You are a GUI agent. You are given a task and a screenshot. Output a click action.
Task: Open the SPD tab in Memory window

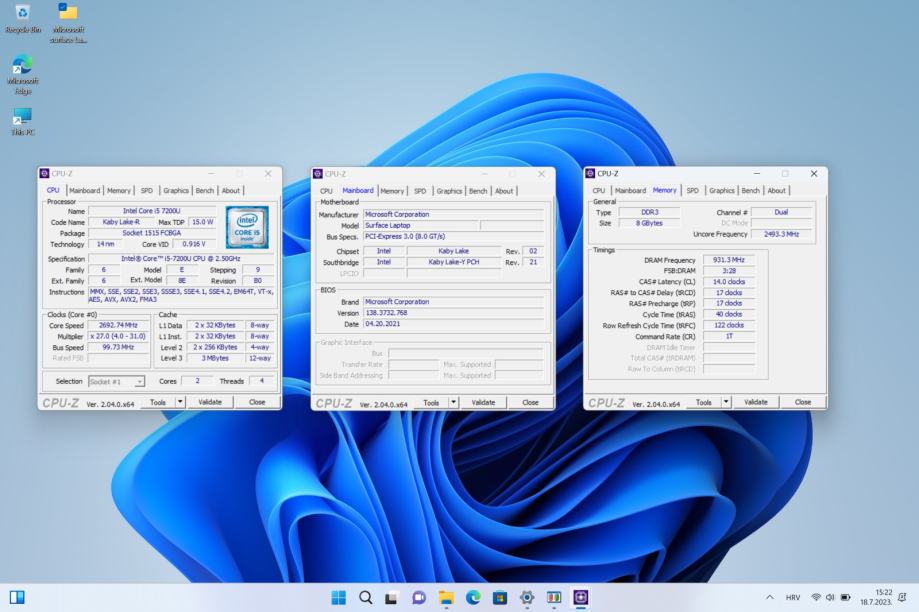pos(692,190)
